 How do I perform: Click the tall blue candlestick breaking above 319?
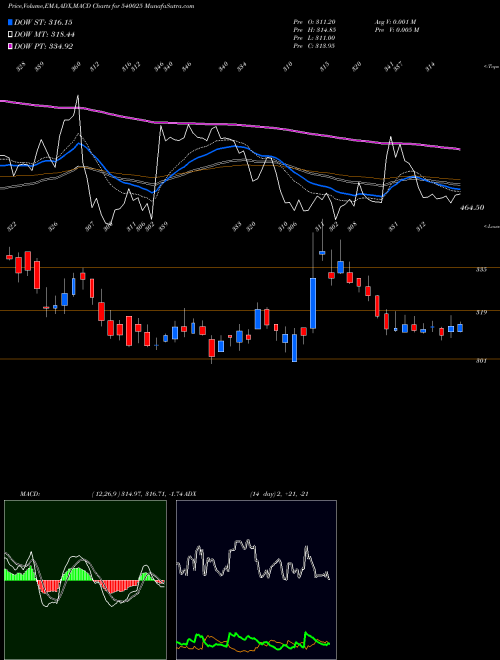click(313, 303)
